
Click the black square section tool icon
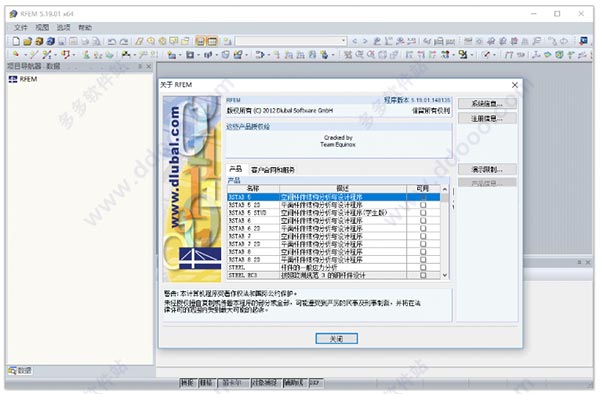pos(190,55)
